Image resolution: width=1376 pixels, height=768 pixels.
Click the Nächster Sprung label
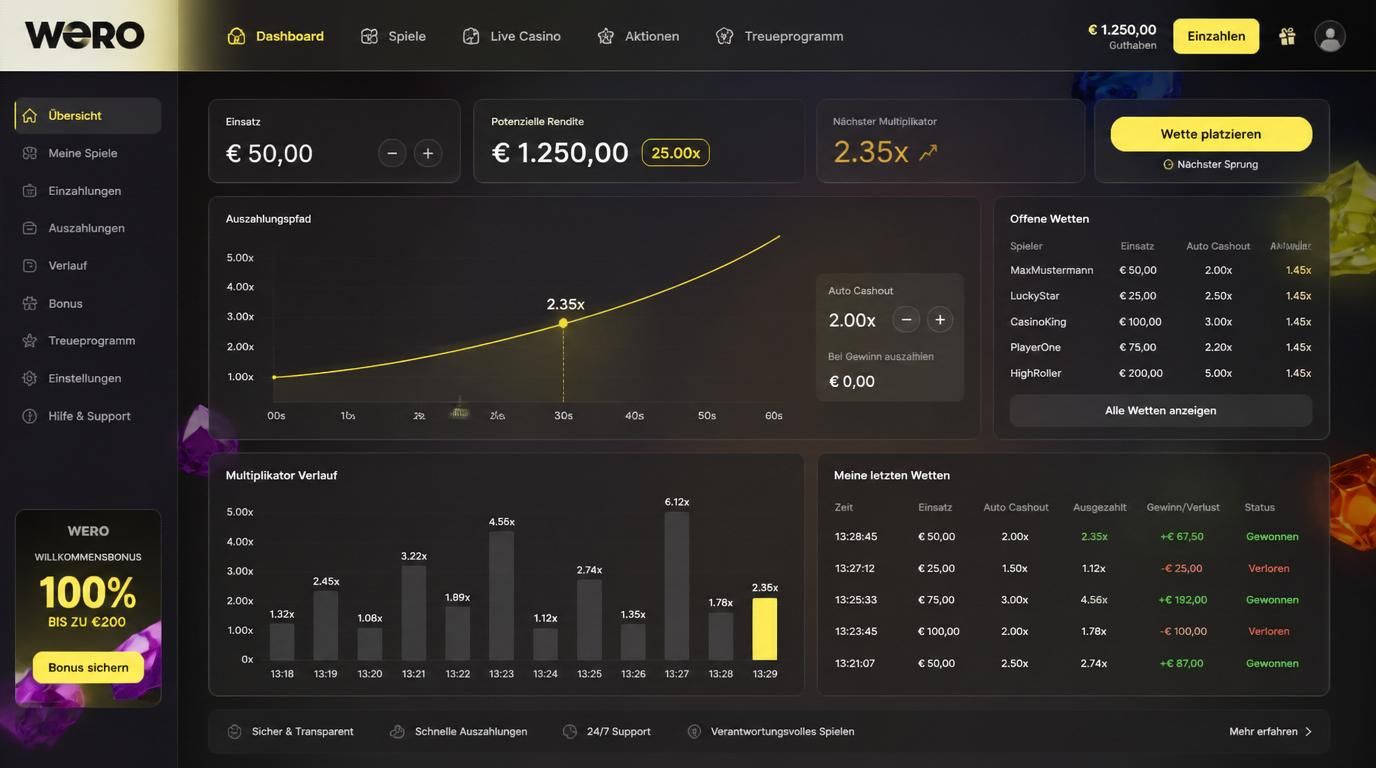[x=1211, y=165]
